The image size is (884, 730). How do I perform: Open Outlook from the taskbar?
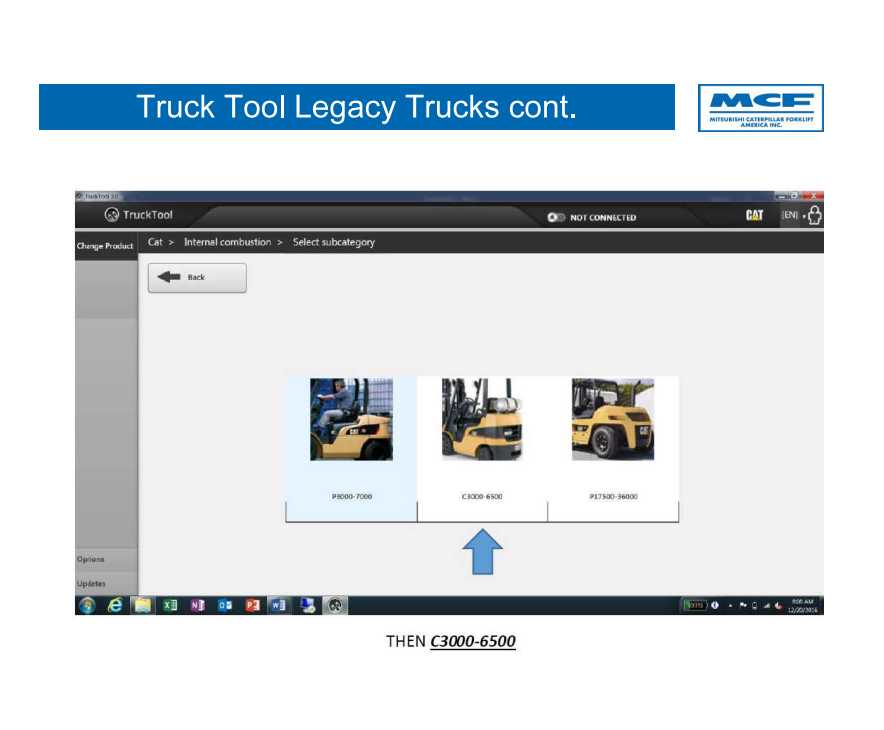click(225, 605)
